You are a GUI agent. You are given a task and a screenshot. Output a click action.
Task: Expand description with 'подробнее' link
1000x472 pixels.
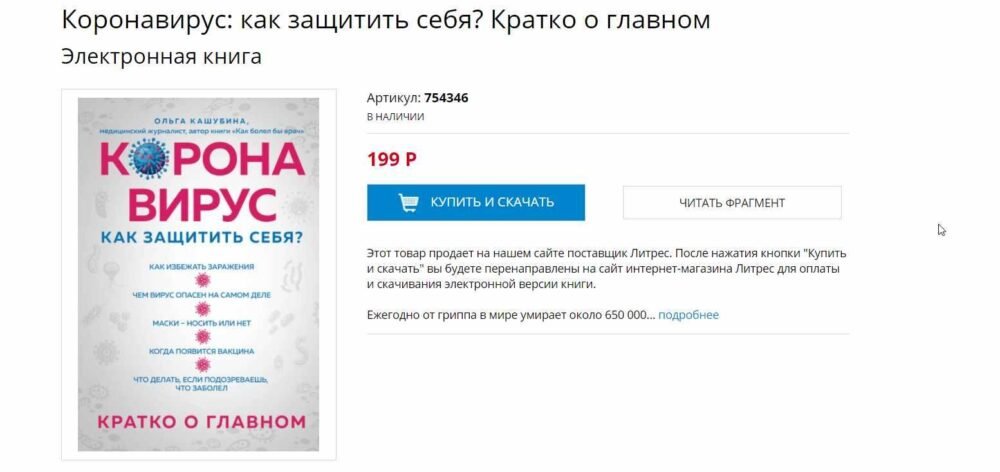pos(688,314)
